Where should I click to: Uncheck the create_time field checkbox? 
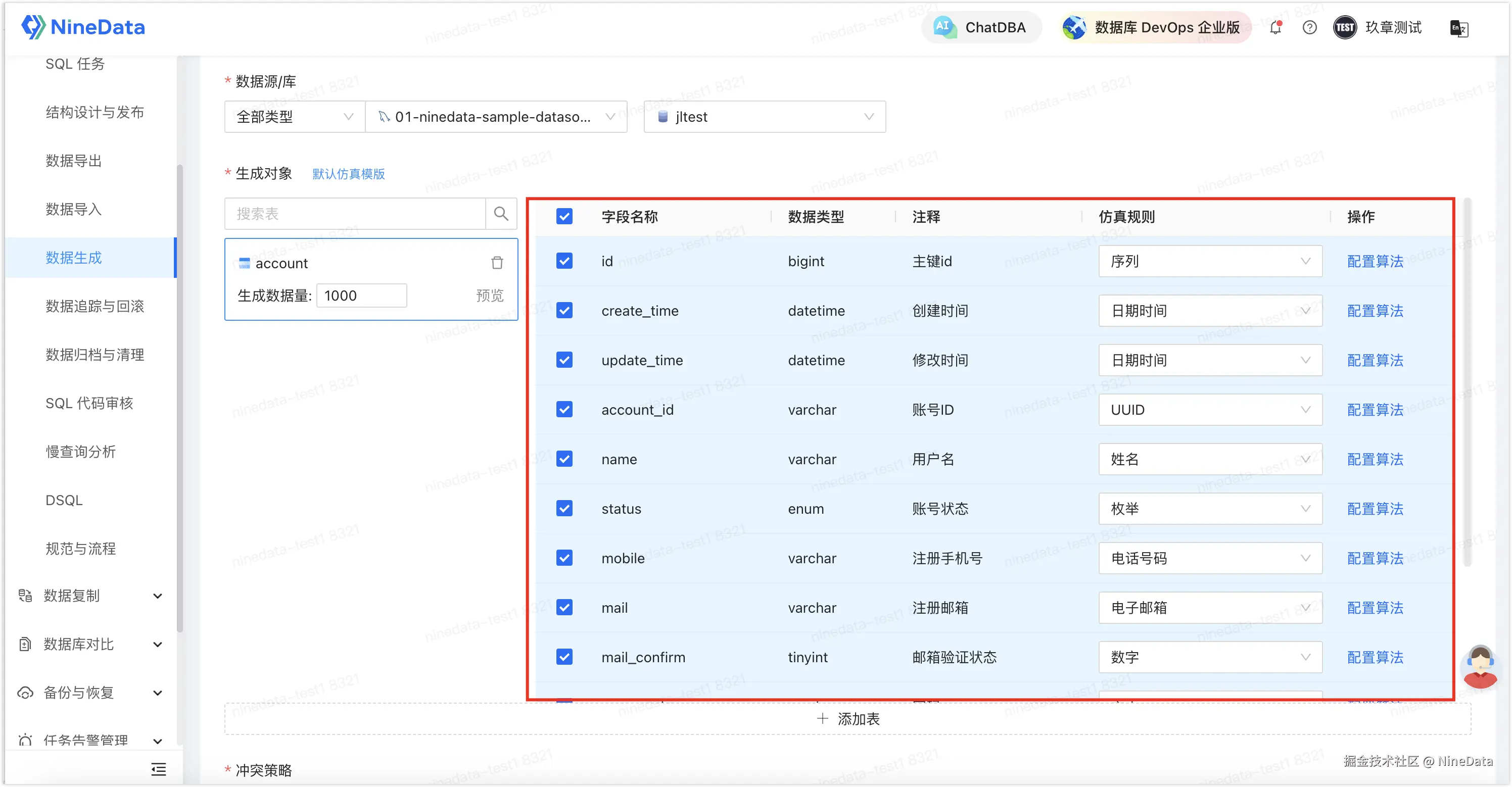(x=564, y=311)
